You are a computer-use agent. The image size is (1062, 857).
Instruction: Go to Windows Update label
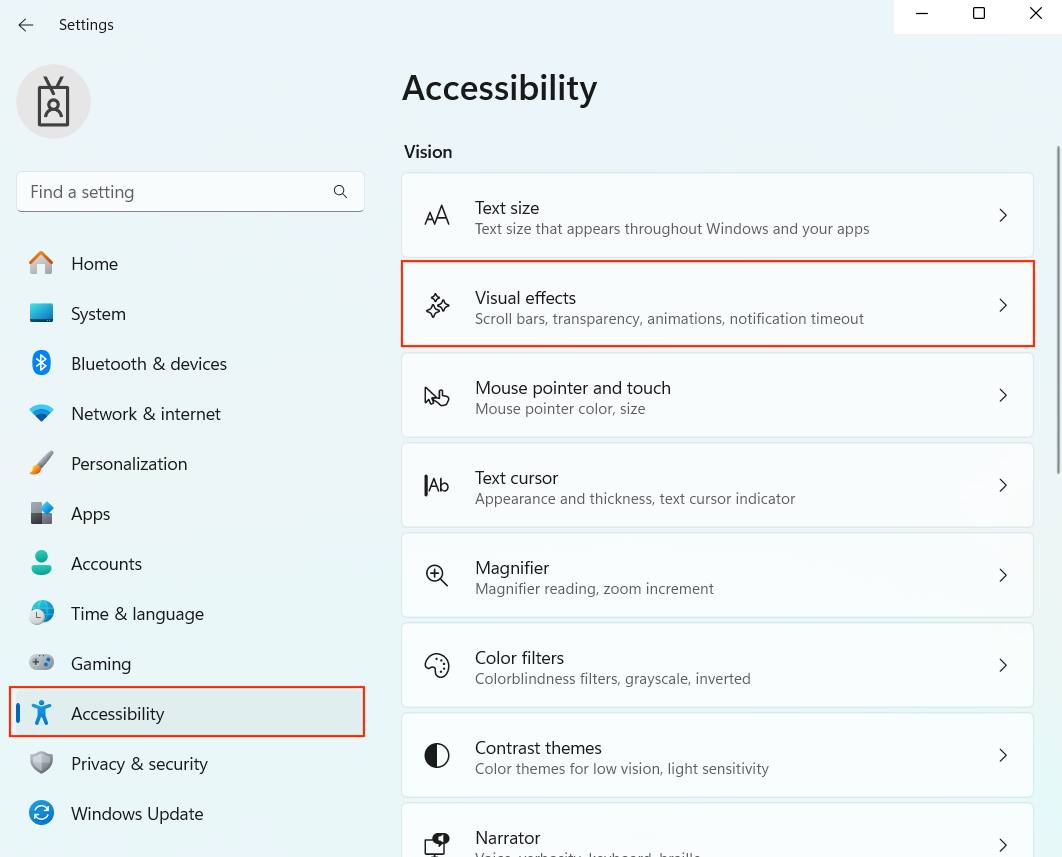pos(137,814)
